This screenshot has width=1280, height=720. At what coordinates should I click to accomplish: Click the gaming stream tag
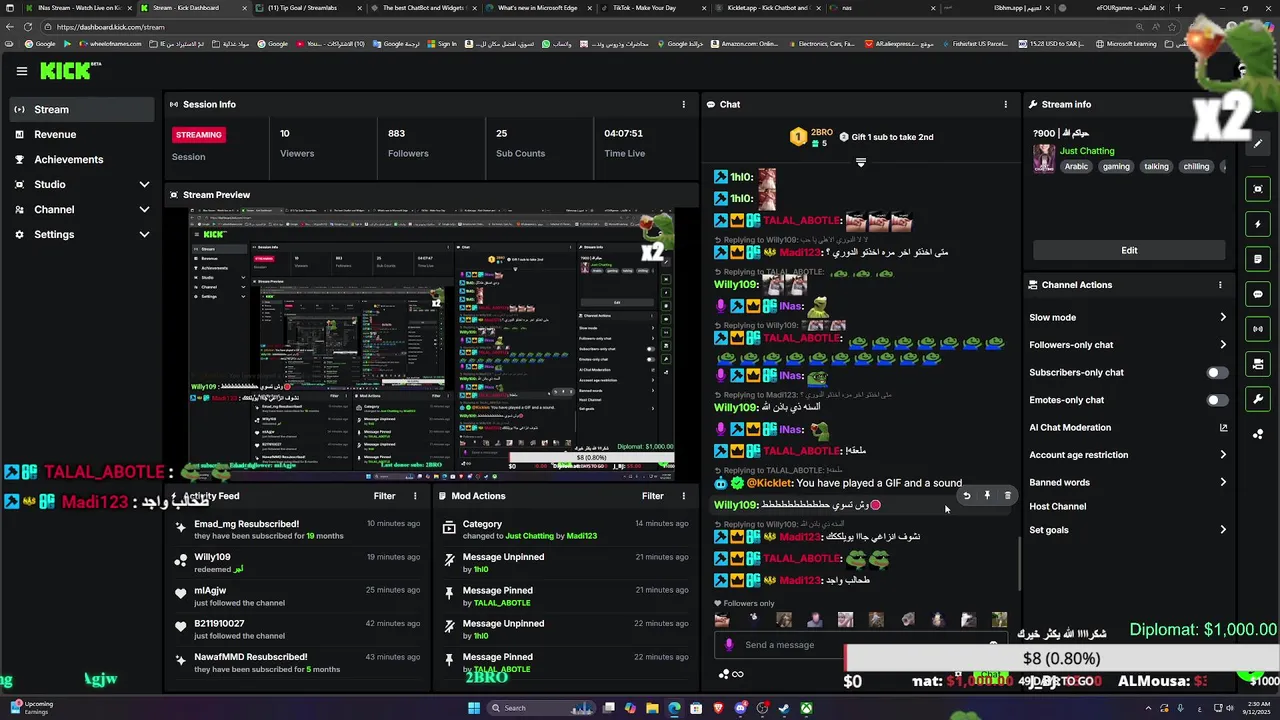1116,167
